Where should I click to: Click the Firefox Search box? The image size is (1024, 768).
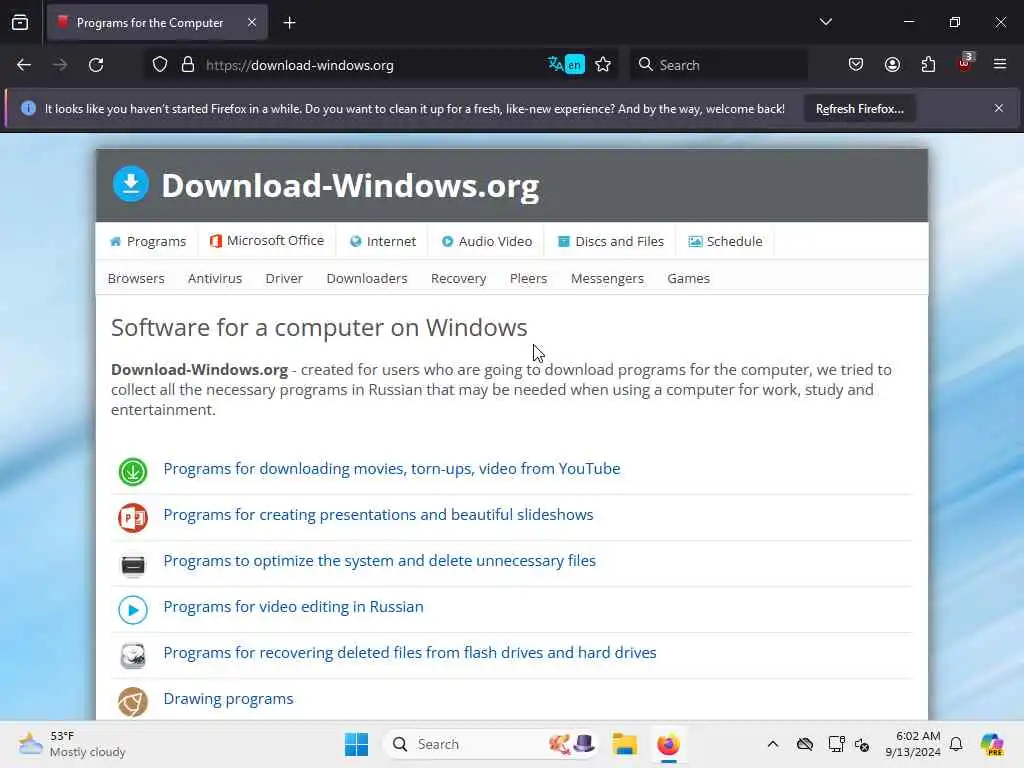click(718, 65)
